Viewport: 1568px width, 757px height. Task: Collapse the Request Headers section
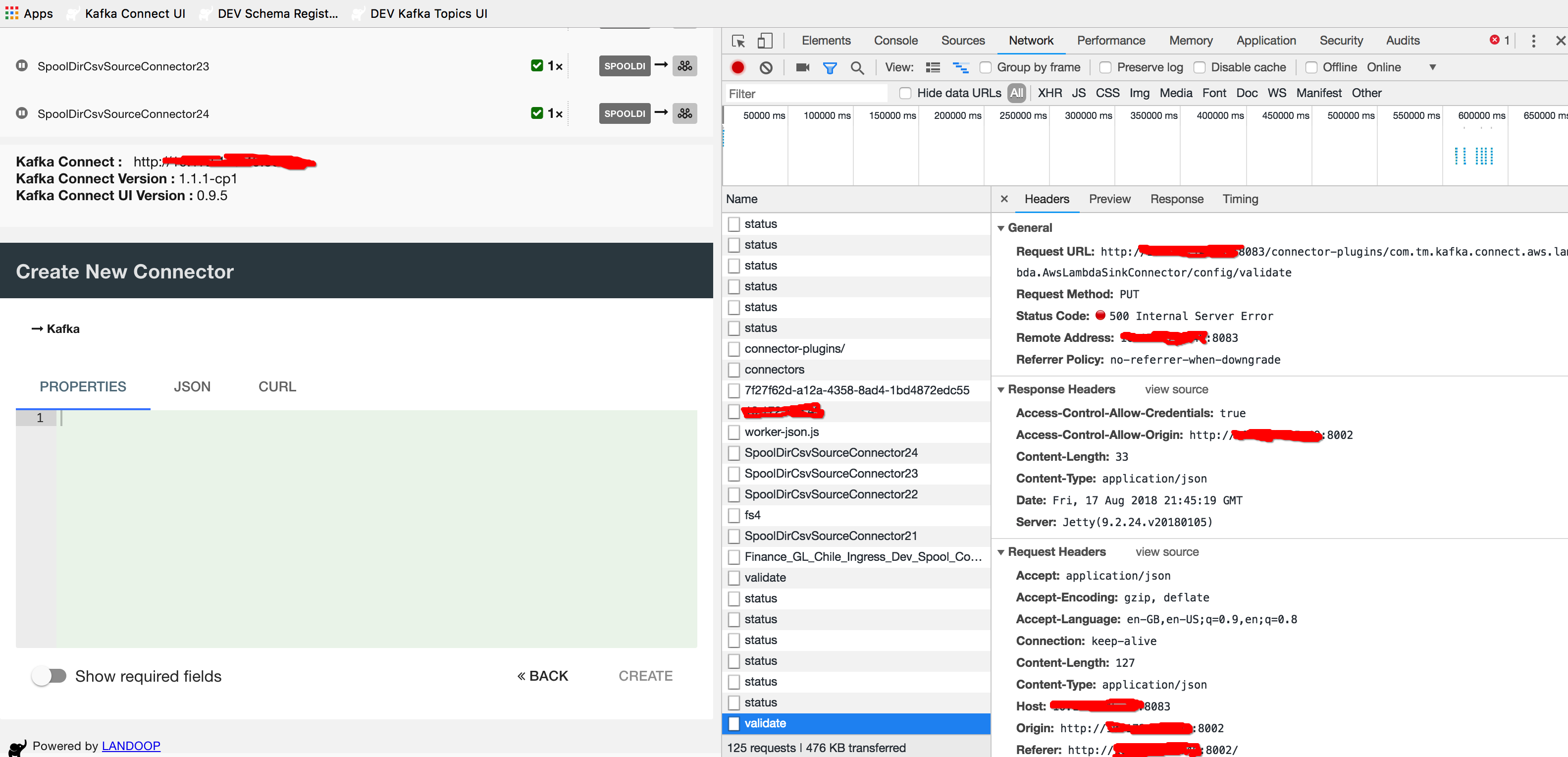tap(1002, 552)
